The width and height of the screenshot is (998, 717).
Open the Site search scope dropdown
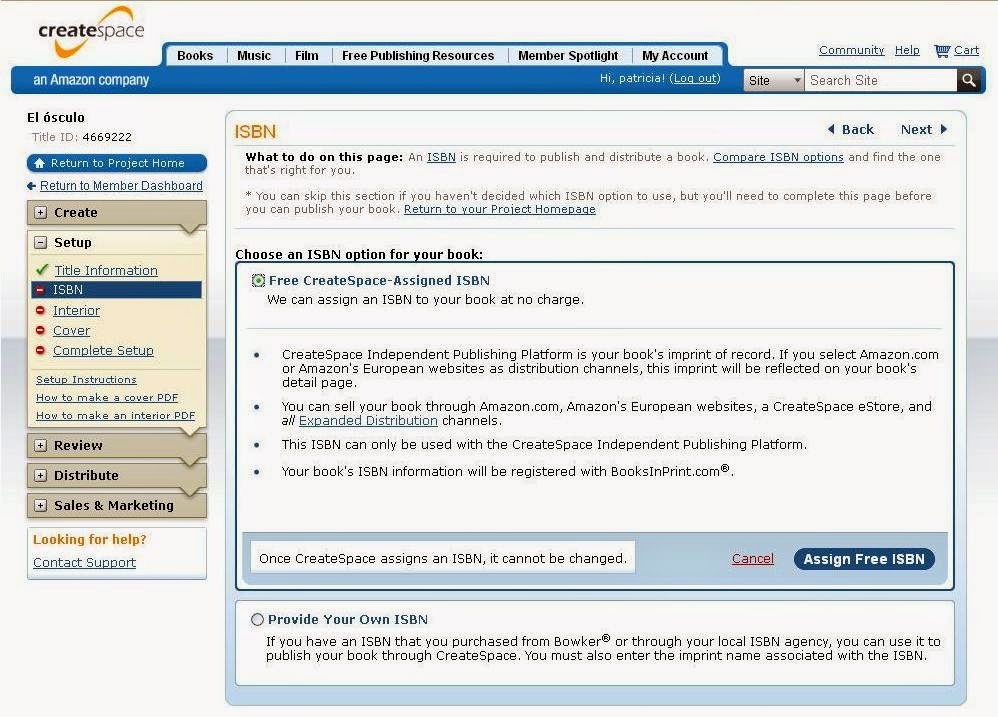[x=774, y=80]
